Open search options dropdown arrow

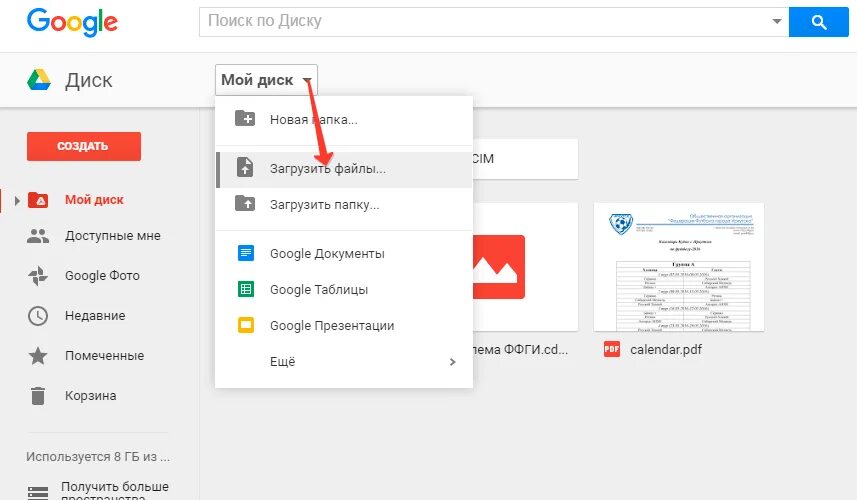click(776, 21)
